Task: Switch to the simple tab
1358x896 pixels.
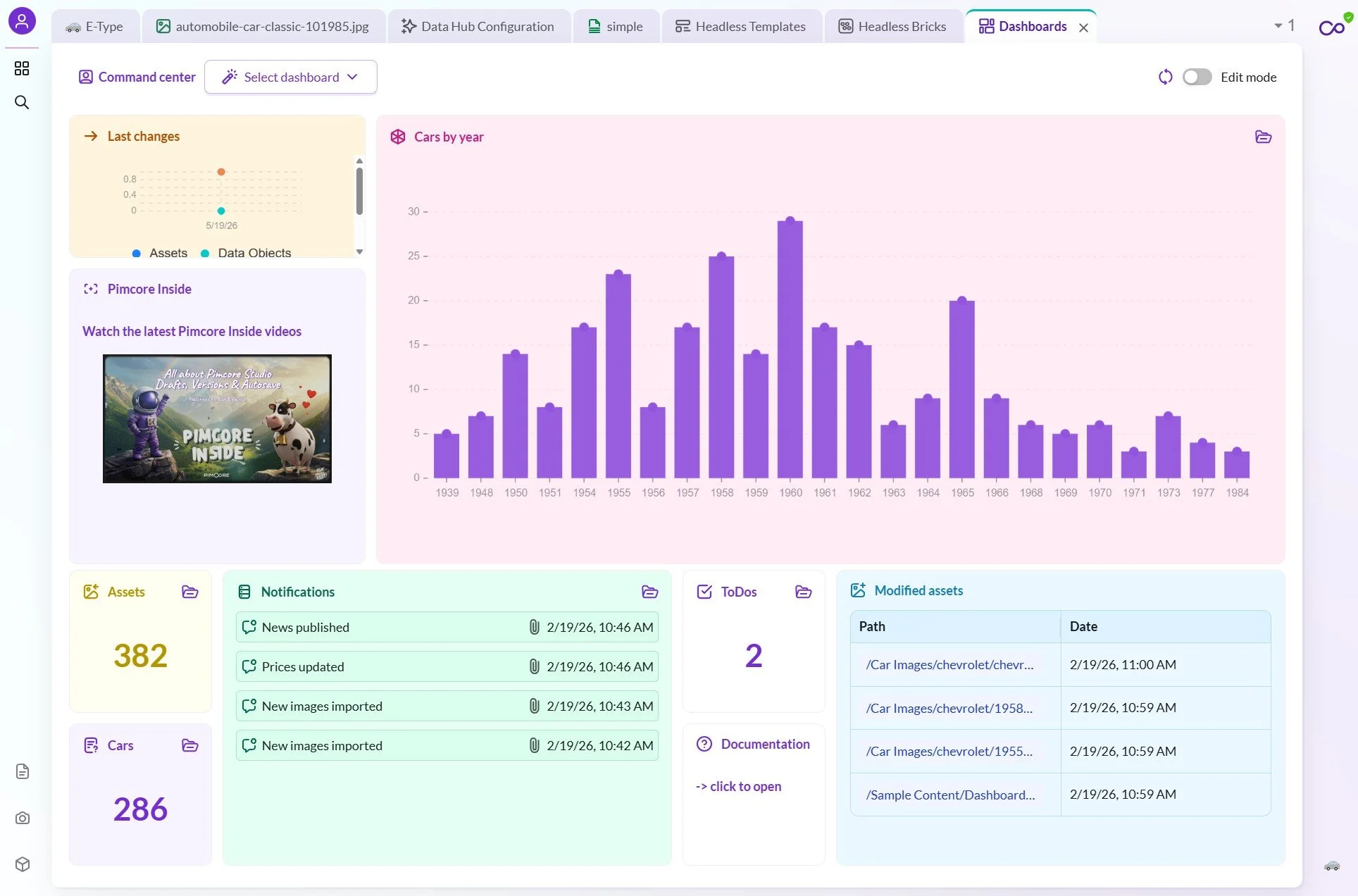Action: [x=616, y=27]
